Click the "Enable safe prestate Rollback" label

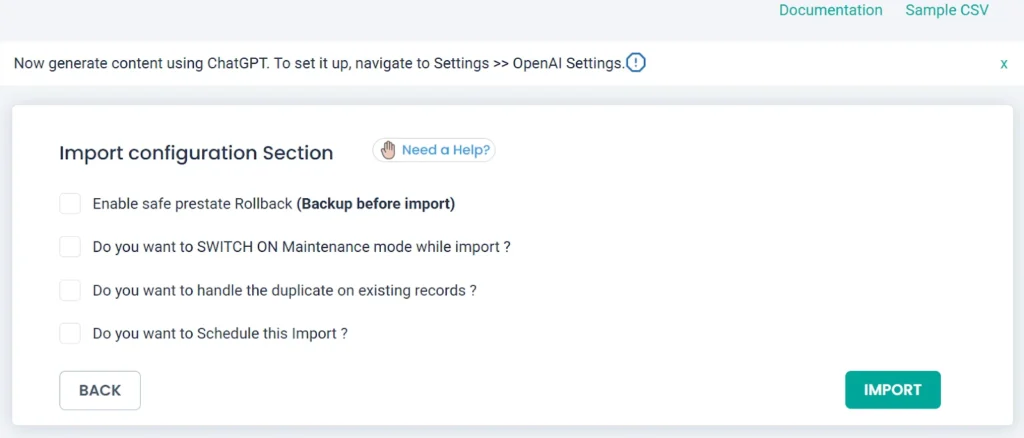193,204
